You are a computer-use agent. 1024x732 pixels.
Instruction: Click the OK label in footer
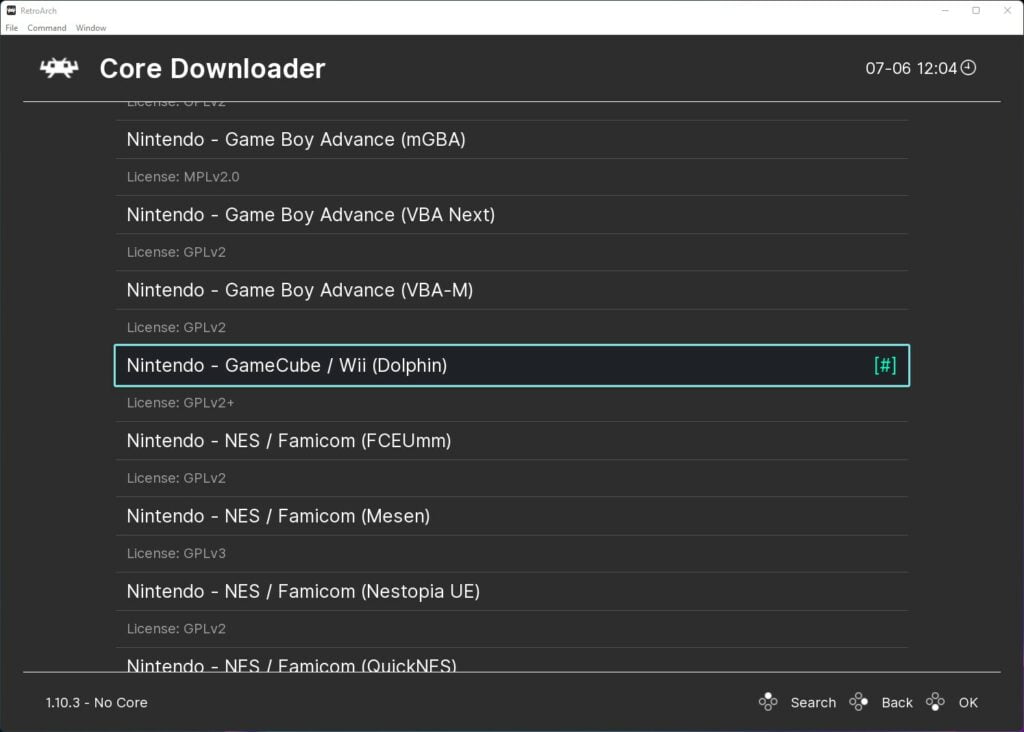coord(968,703)
